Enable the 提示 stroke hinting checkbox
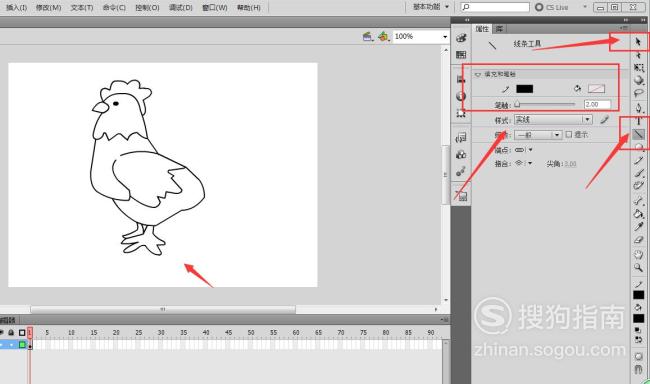This screenshot has width=650, height=384. [x=569, y=134]
